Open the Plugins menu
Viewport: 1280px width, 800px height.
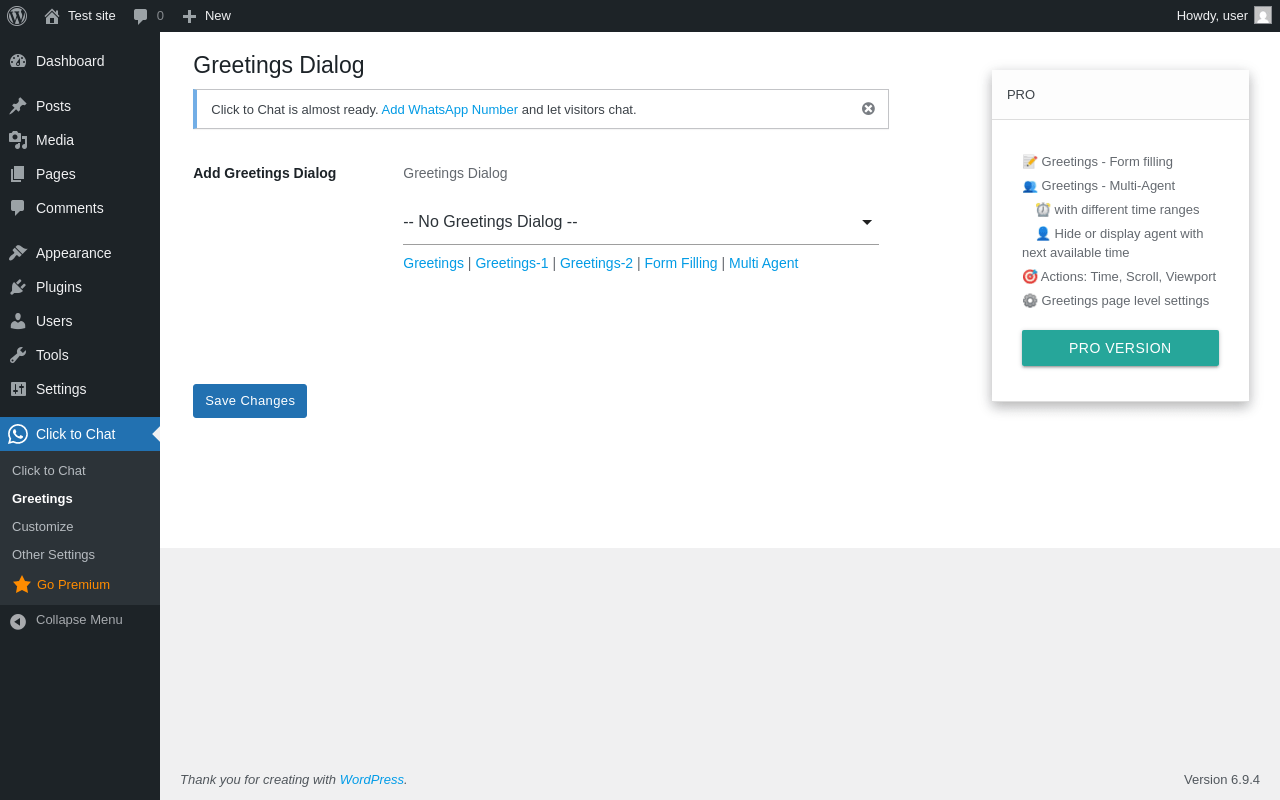pos(59,287)
